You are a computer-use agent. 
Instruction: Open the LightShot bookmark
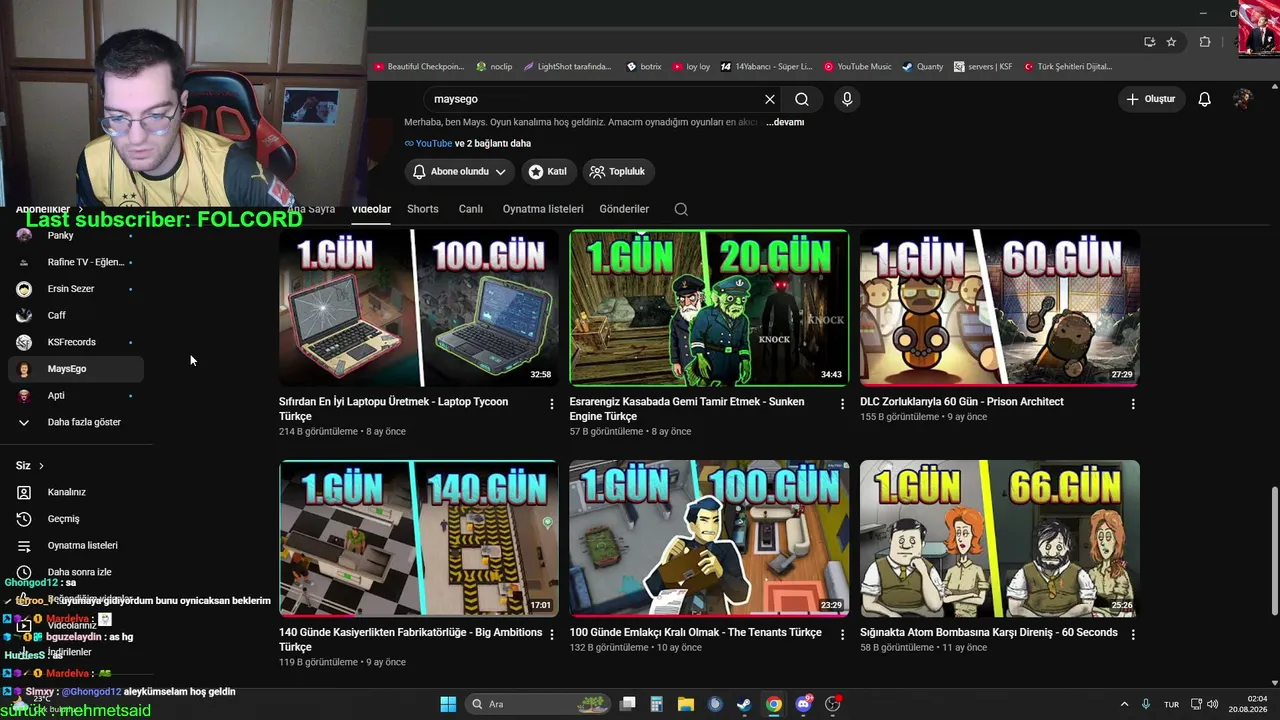(x=567, y=67)
